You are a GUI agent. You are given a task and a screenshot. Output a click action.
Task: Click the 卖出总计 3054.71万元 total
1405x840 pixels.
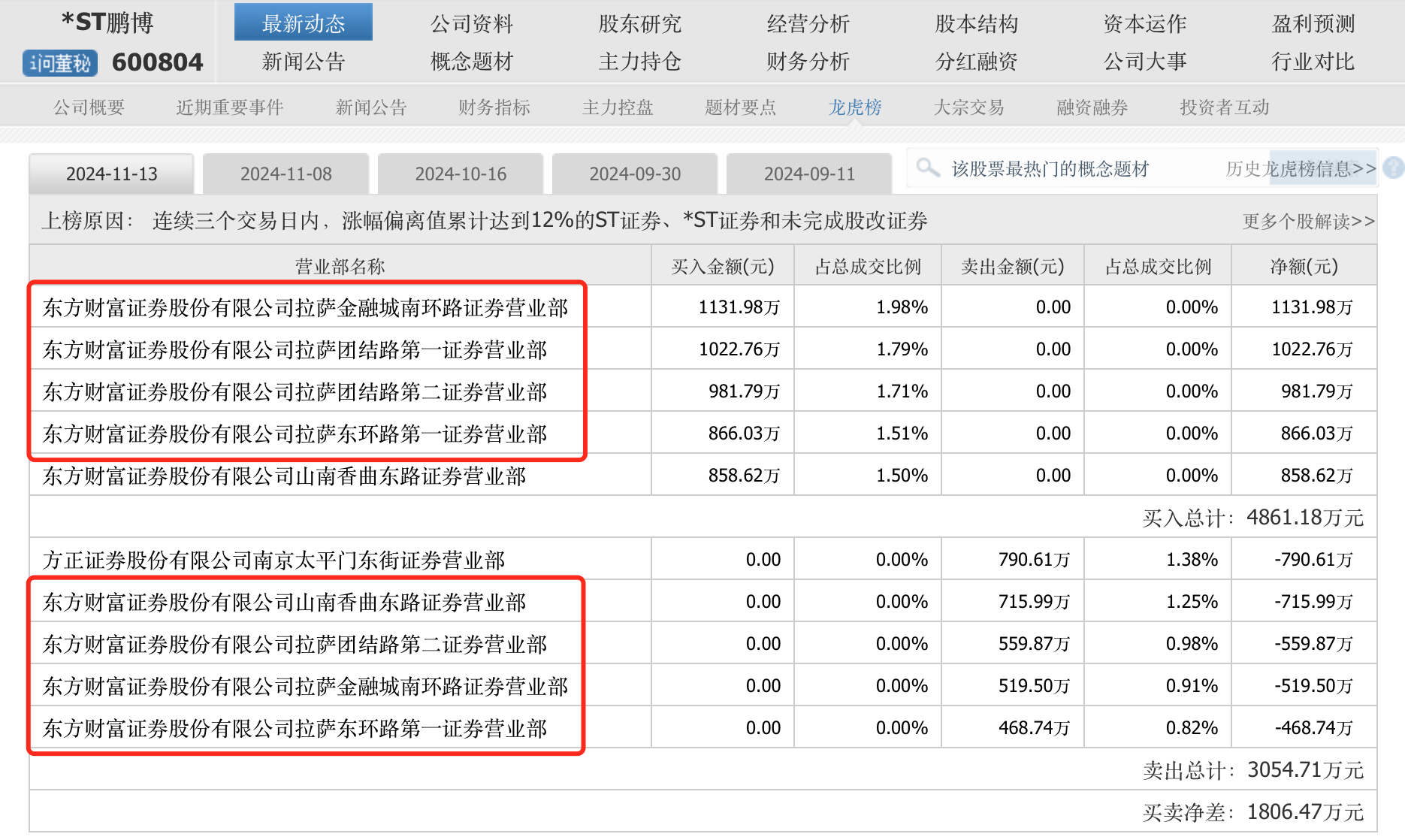coord(1252,770)
